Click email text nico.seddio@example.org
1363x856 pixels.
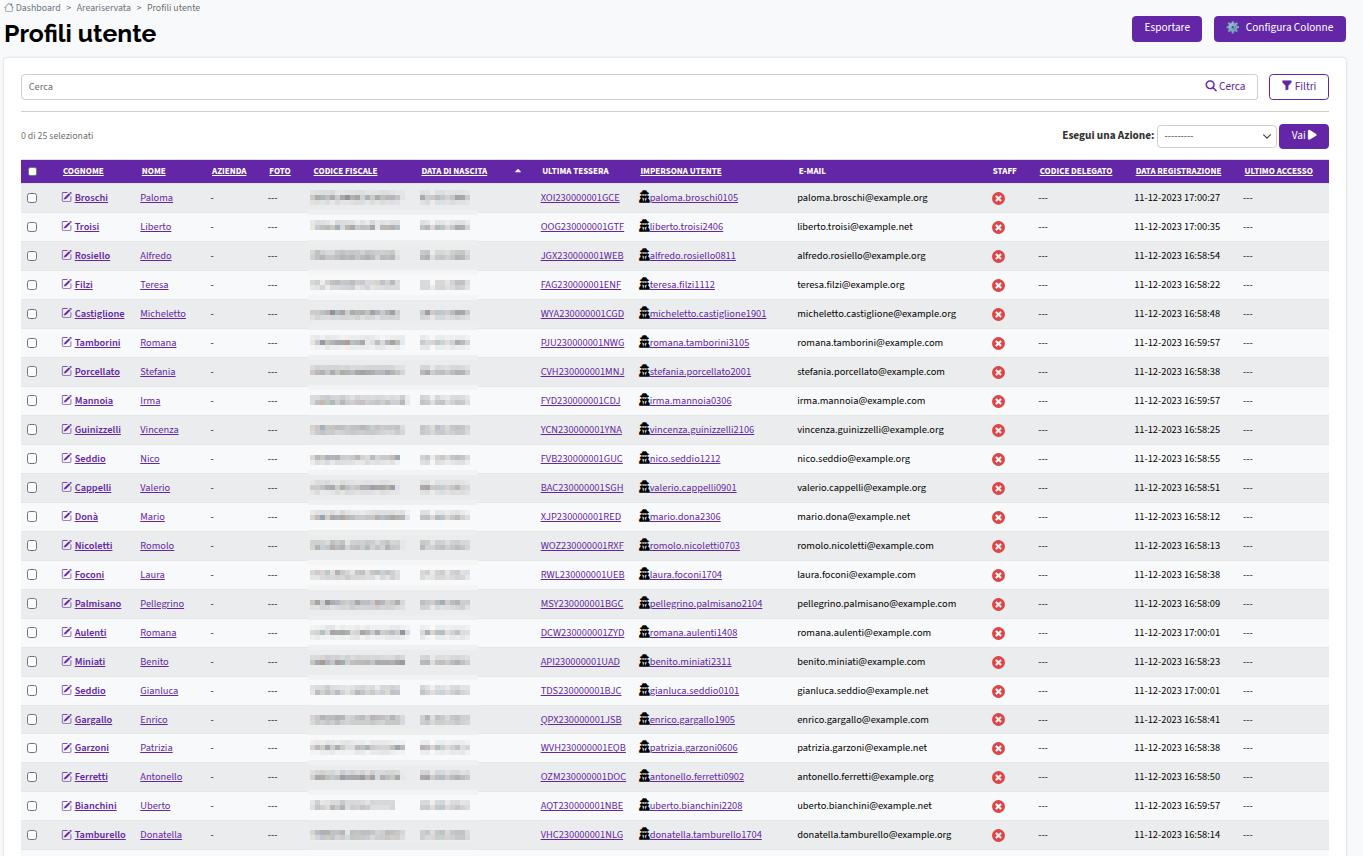pos(853,459)
